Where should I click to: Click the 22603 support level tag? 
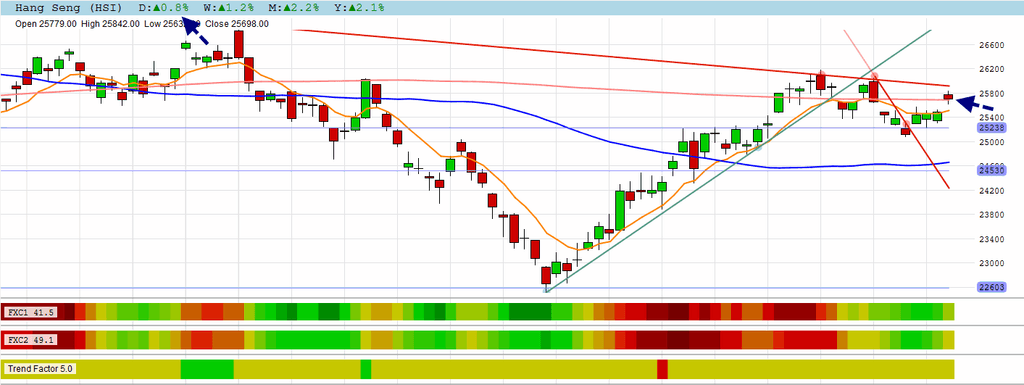pyautogui.click(x=991, y=287)
